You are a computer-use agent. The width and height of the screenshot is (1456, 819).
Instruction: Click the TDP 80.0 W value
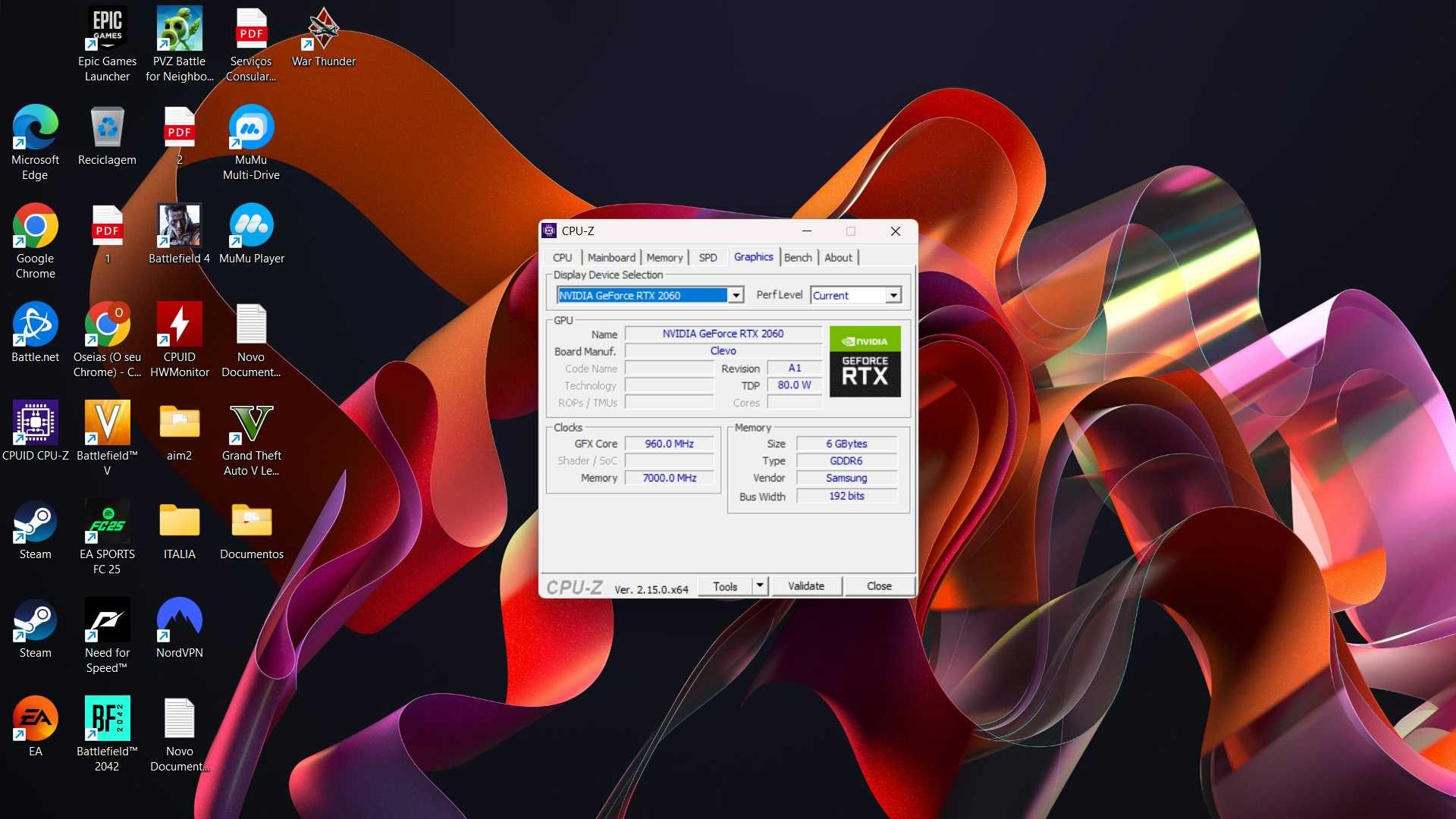(x=794, y=385)
